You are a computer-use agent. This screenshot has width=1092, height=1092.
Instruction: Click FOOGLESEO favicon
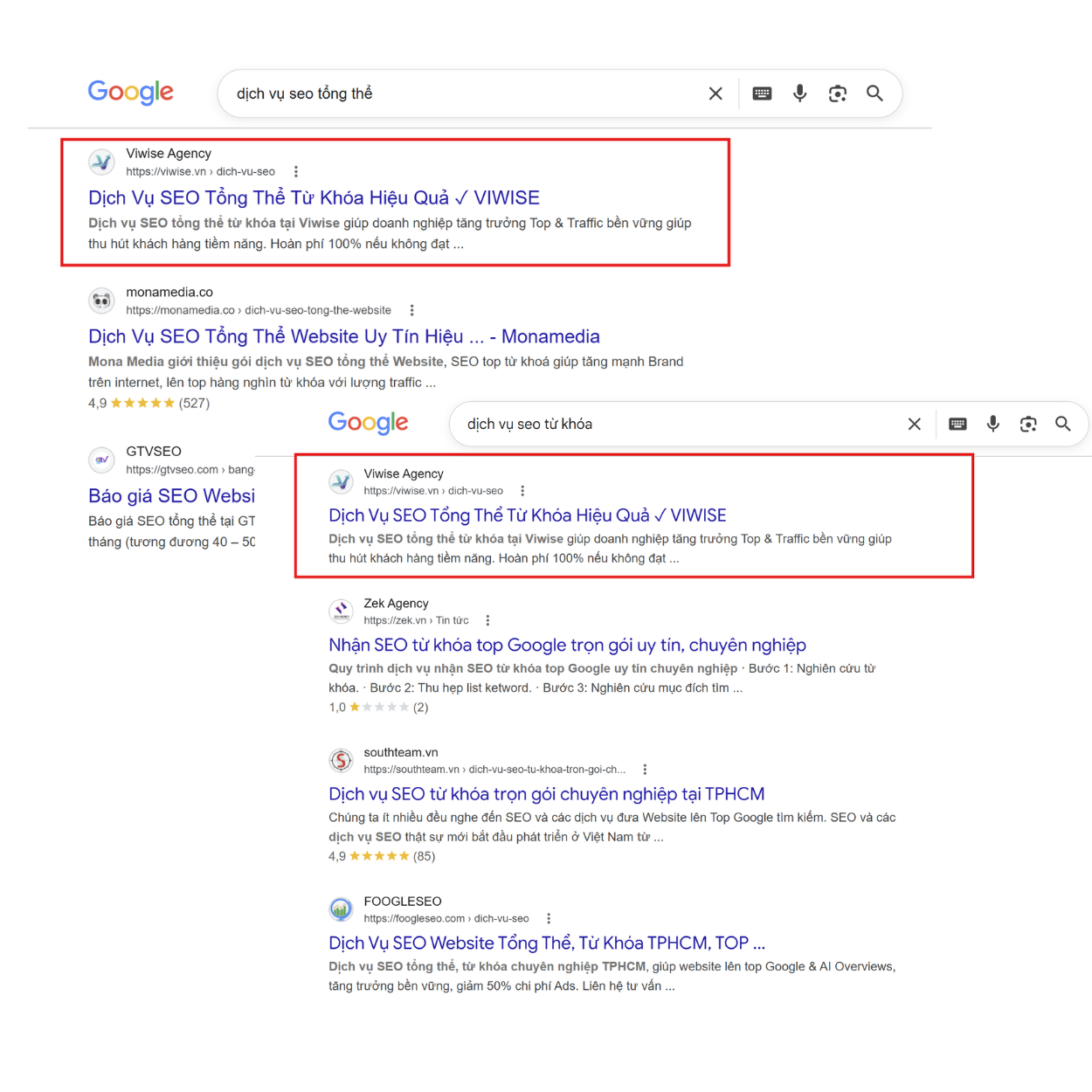(x=341, y=909)
